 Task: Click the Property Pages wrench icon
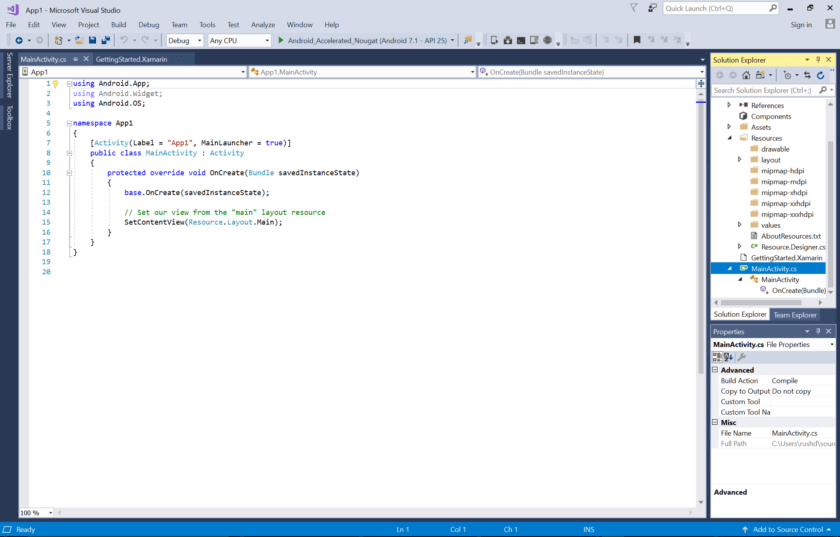[x=742, y=357]
